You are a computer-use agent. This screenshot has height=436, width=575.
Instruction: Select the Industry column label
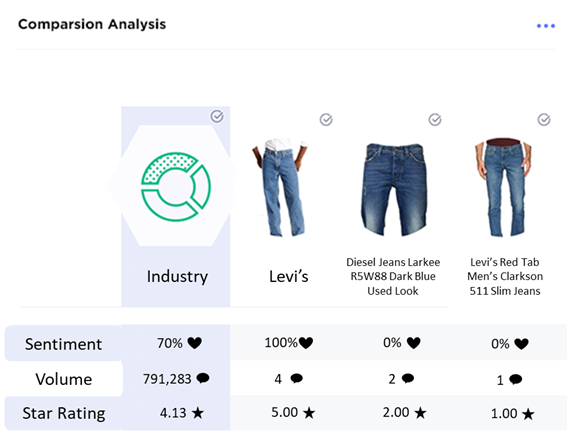click(177, 276)
